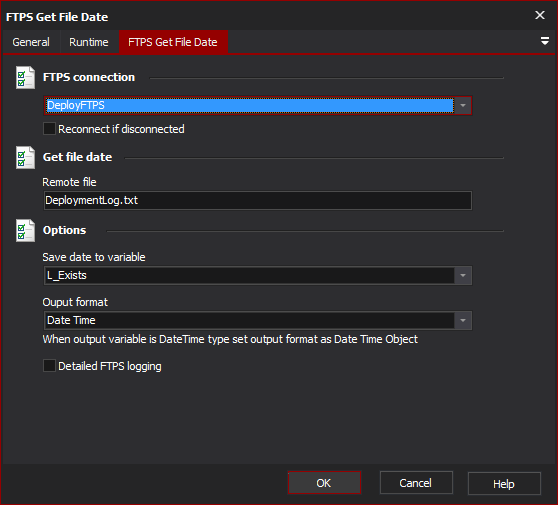Image resolution: width=558 pixels, height=505 pixels.
Task: Click the FTPS connection section icon
Action: pos(25,78)
